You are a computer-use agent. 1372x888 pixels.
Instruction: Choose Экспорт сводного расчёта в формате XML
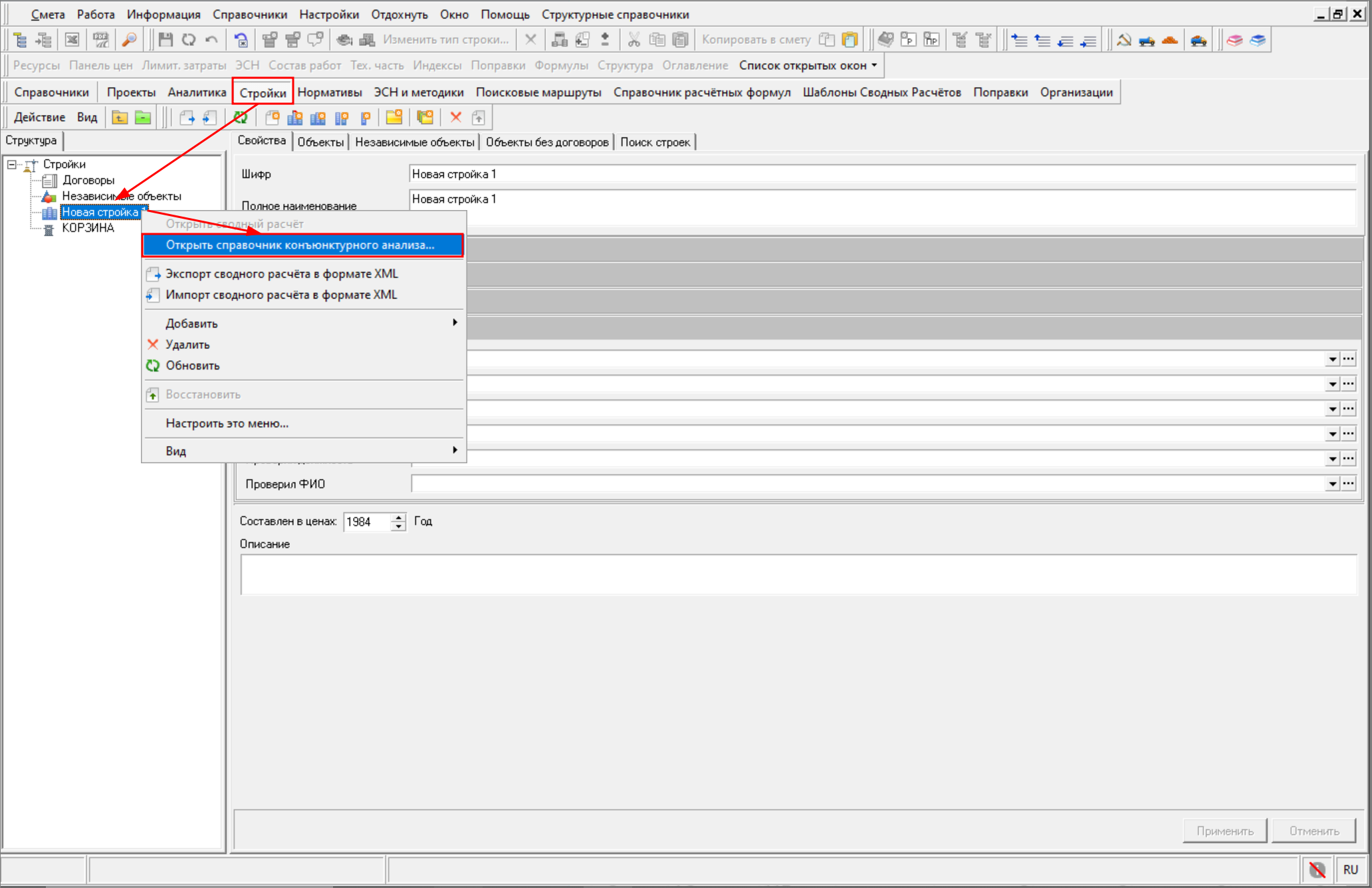click(x=282, y=274)
